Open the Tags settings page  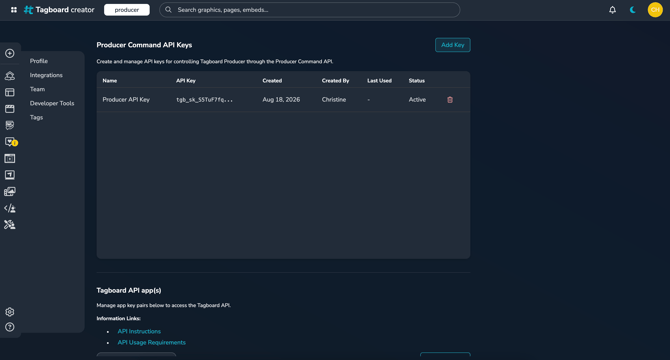(36, 117)
